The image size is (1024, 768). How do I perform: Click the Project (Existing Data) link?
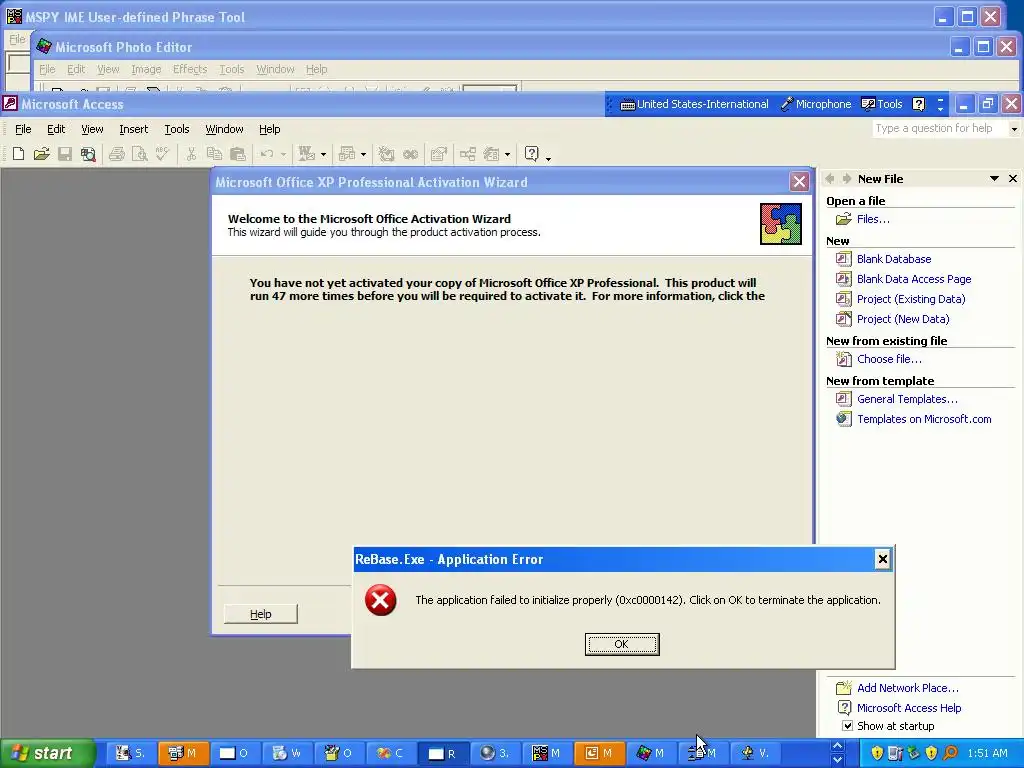point(910,299)
